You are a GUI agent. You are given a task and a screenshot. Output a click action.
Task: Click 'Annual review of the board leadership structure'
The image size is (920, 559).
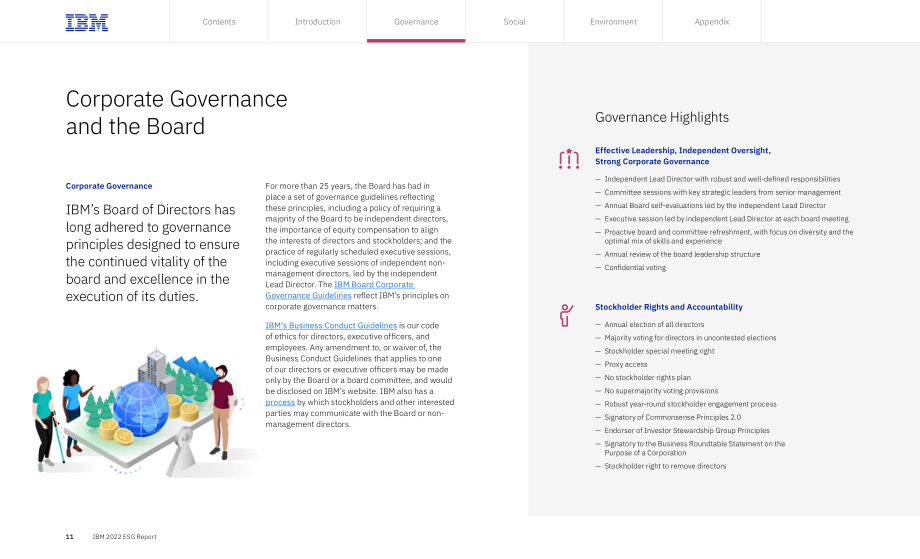tap(682, 255)
